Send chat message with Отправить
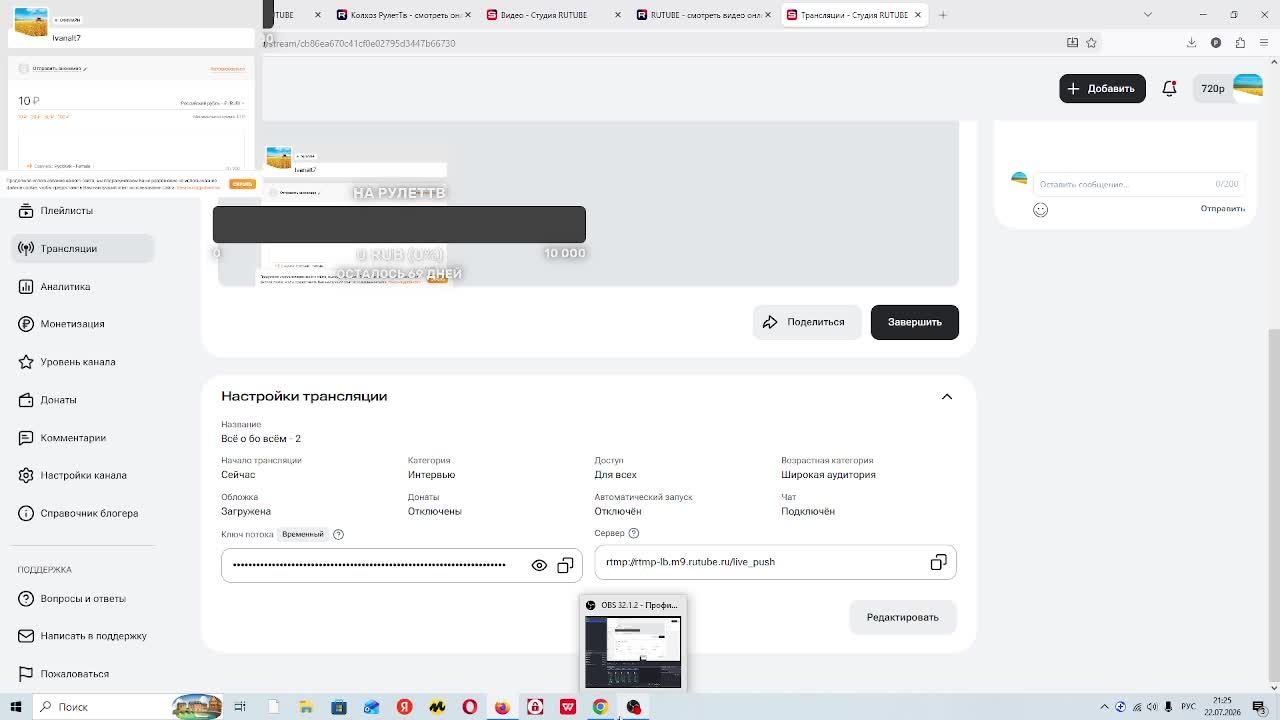 (x=1222, y=209)
